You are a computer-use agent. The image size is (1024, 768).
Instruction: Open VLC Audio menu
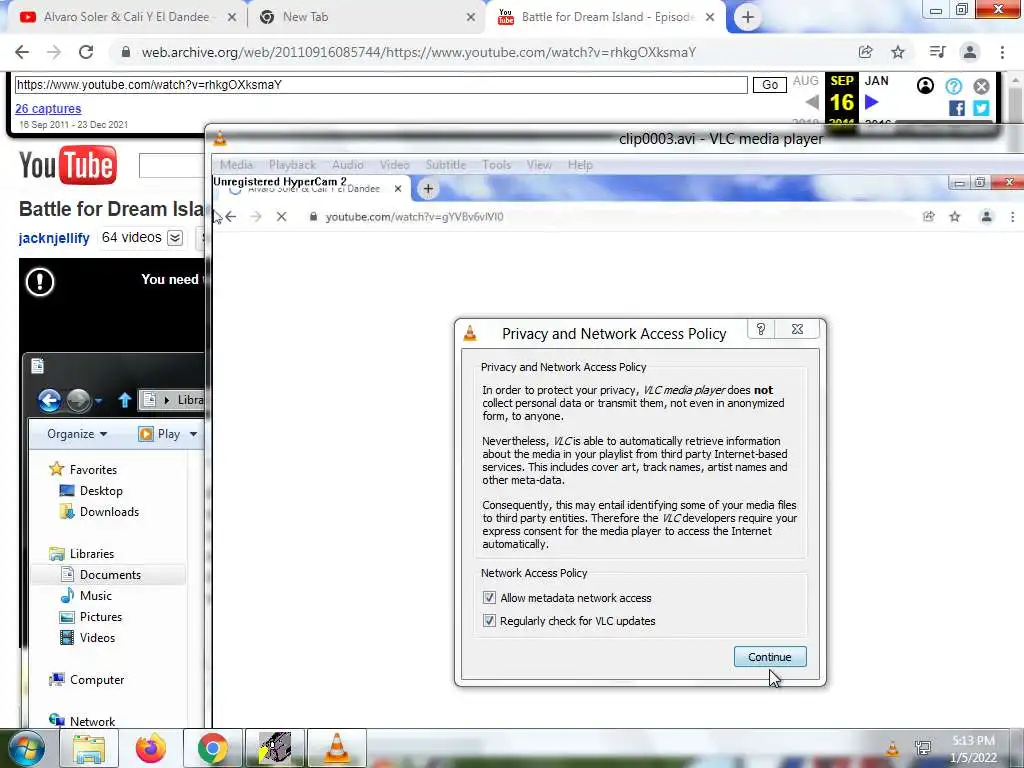click(347, 165)
